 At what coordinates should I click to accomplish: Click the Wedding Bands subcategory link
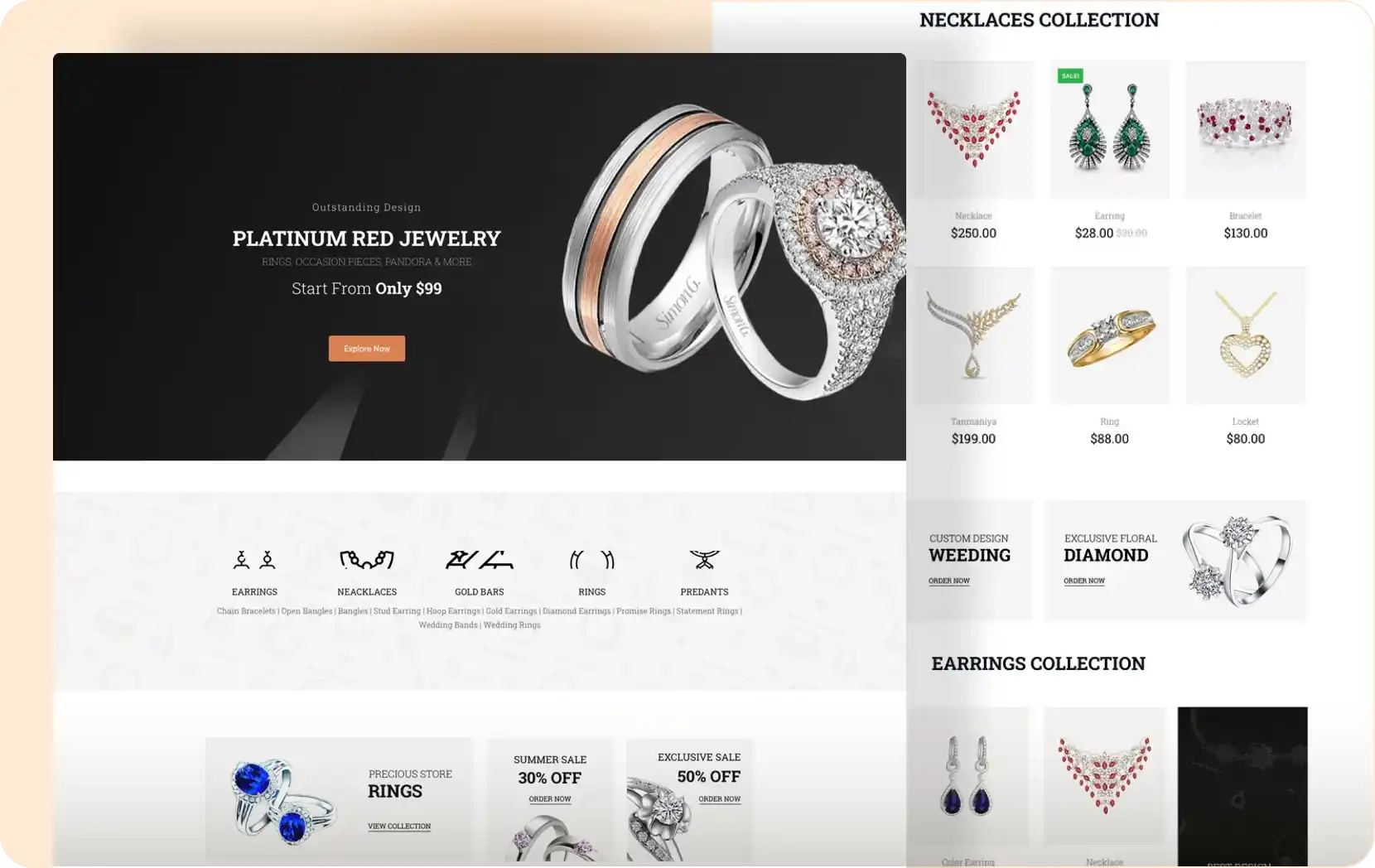pyautogui.click(x=448, y=625)
